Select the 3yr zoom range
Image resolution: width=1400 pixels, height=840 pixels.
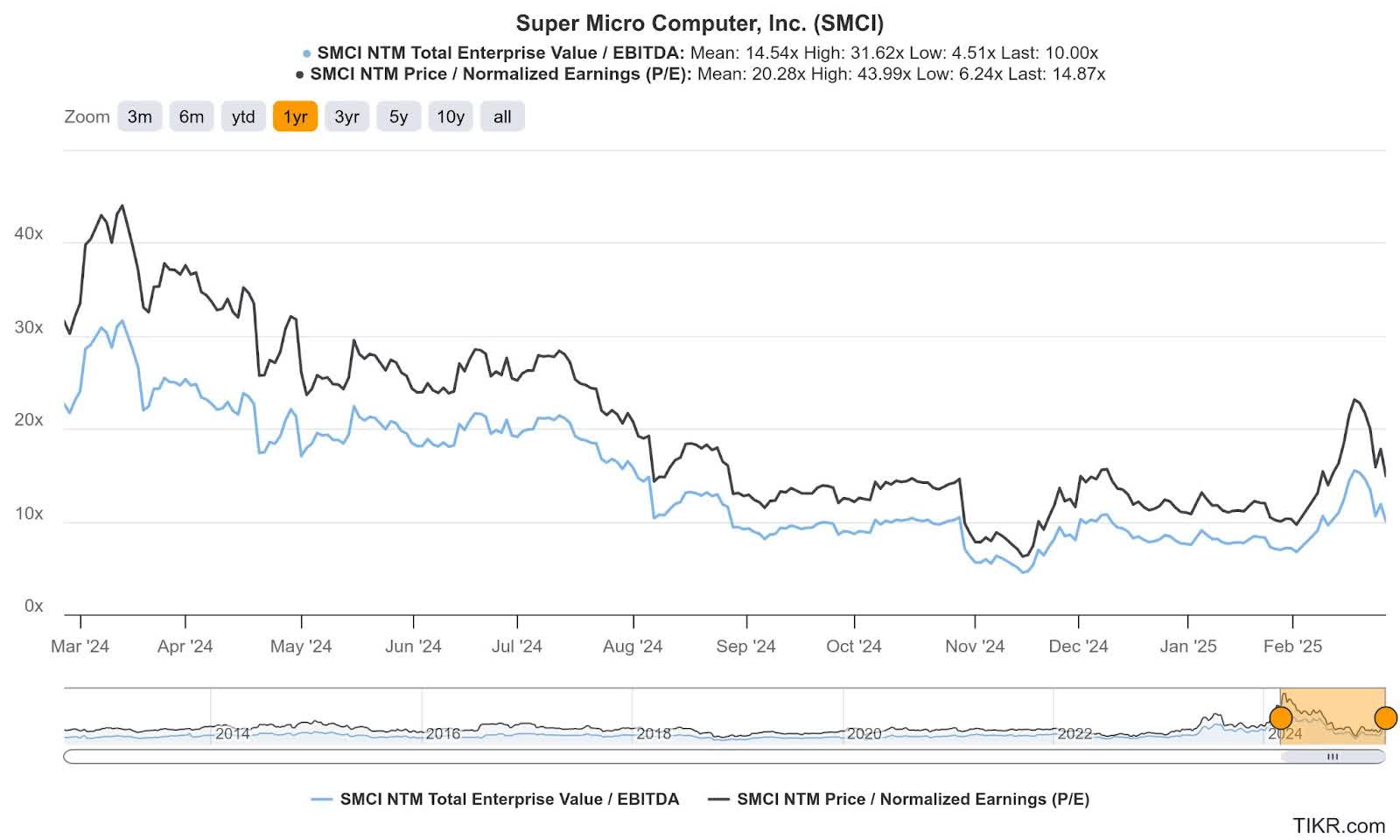coord(346,115)
